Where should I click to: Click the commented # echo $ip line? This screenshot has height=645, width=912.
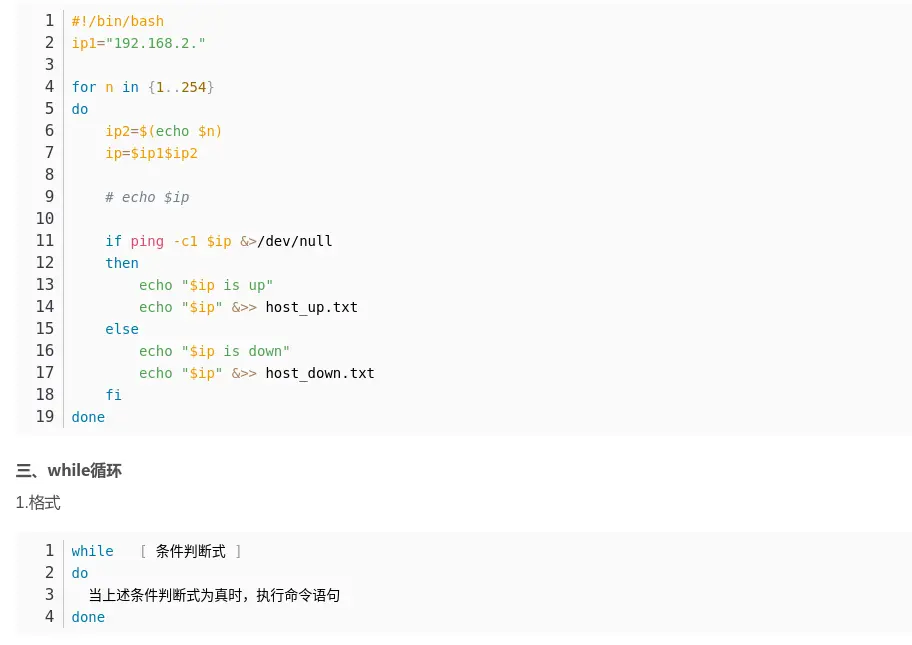point(146,197)
